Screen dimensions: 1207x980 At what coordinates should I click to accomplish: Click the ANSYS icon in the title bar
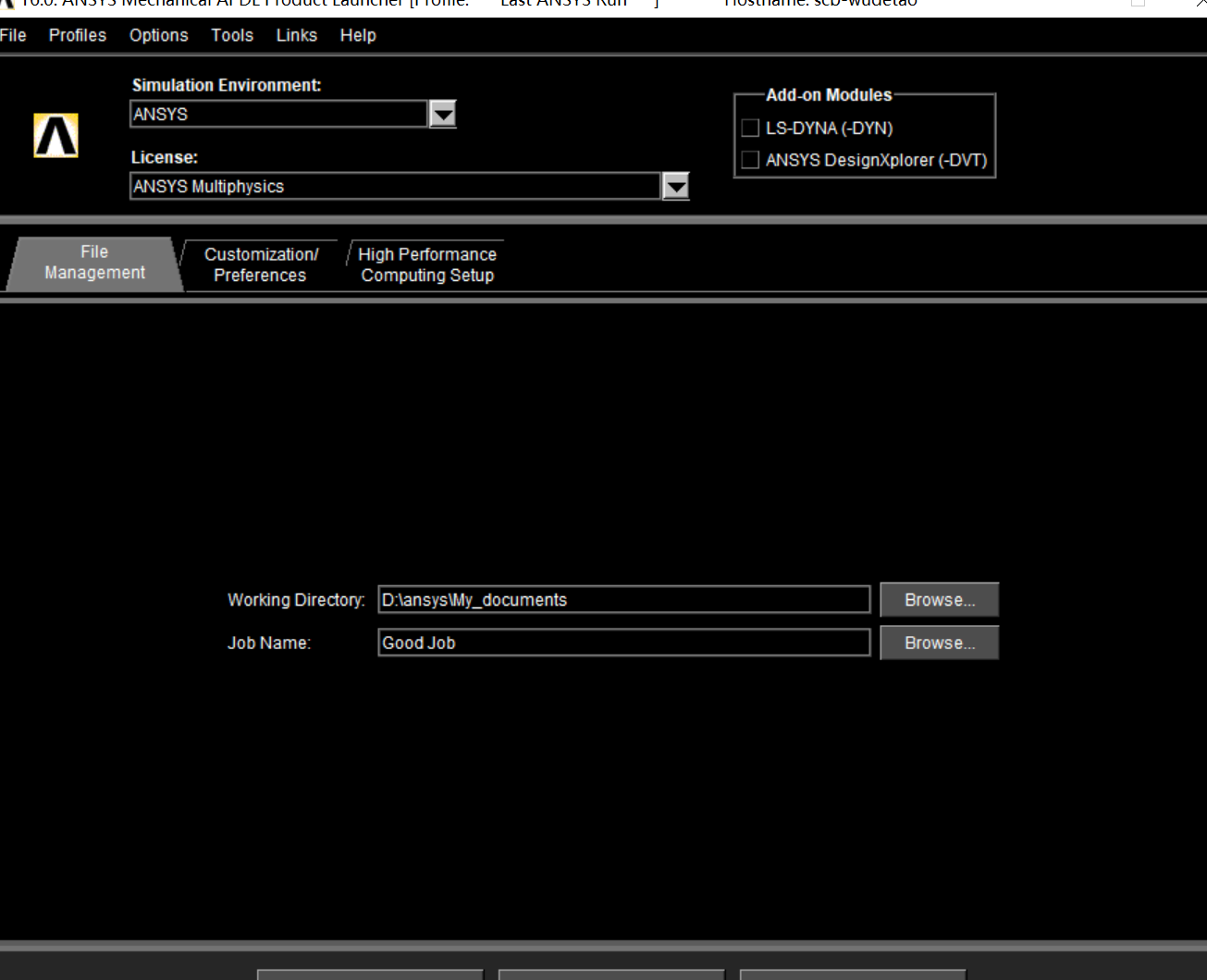pos(7,2)
